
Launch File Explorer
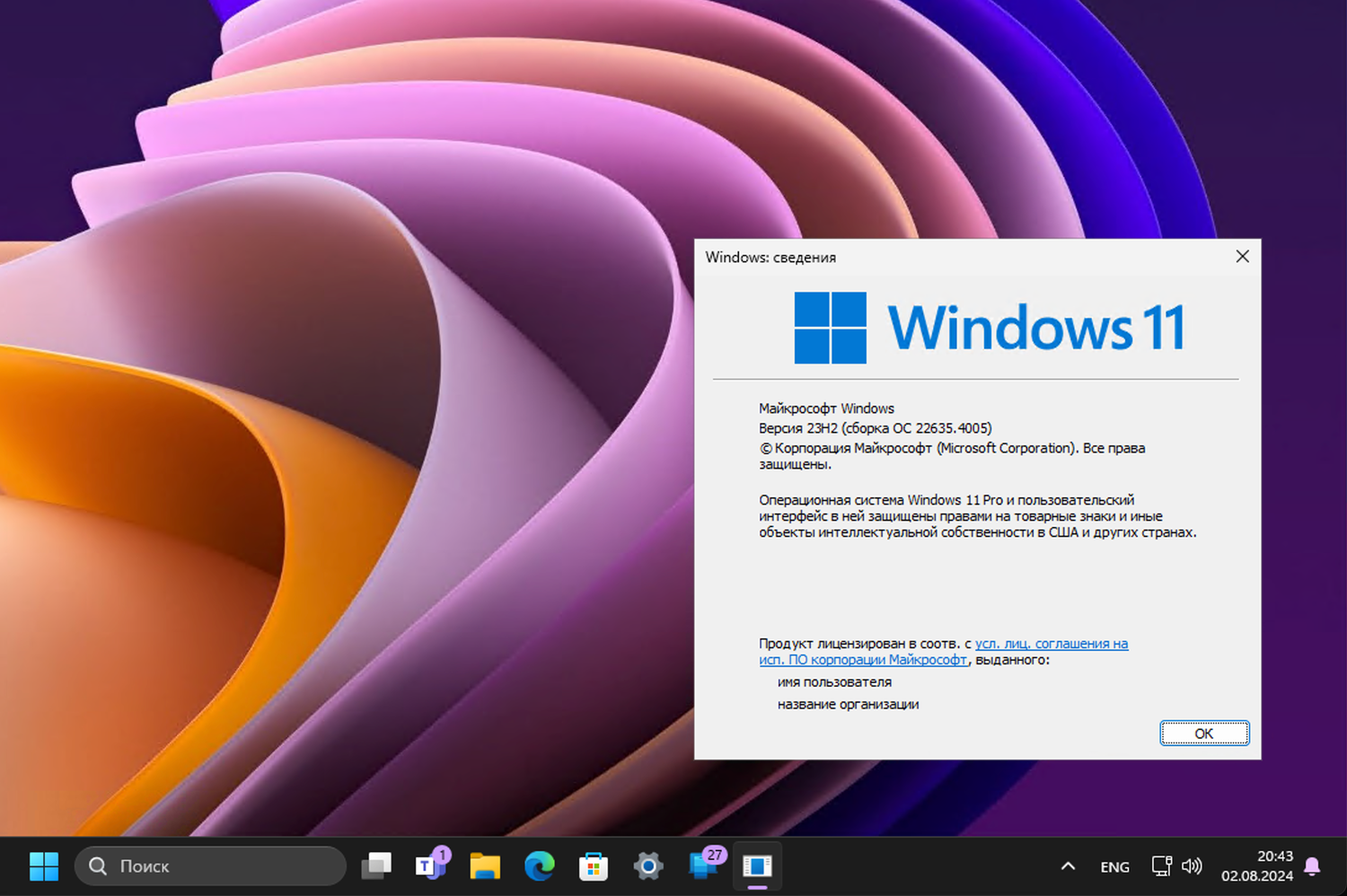pyautogui.click(x=484, y=866)
